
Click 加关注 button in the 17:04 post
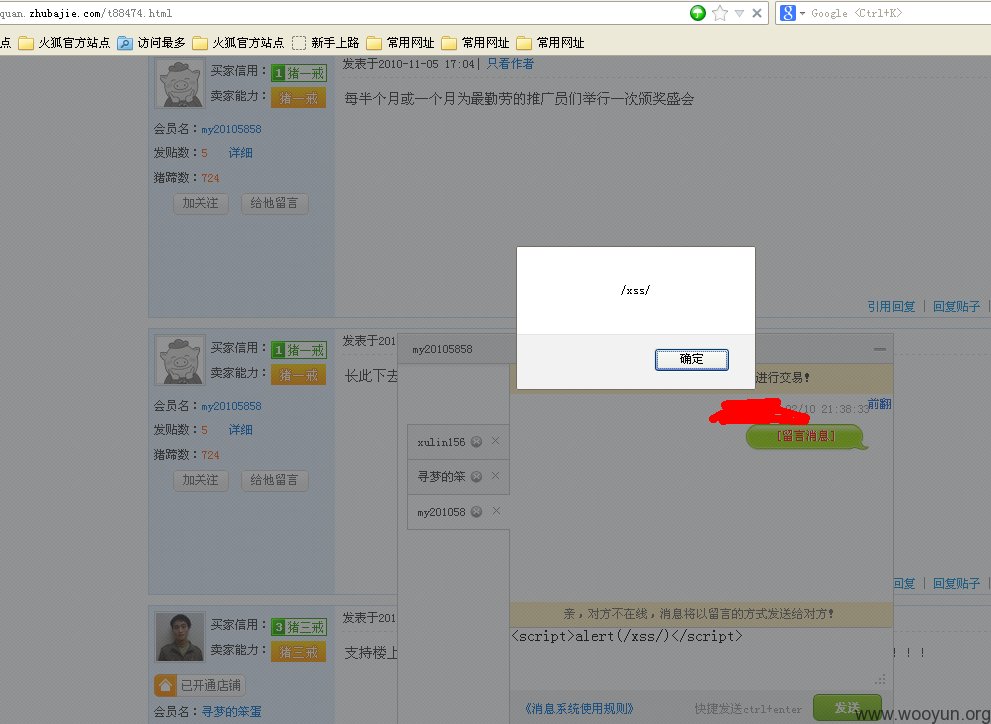pyautogui.click(x=200, y=203)
